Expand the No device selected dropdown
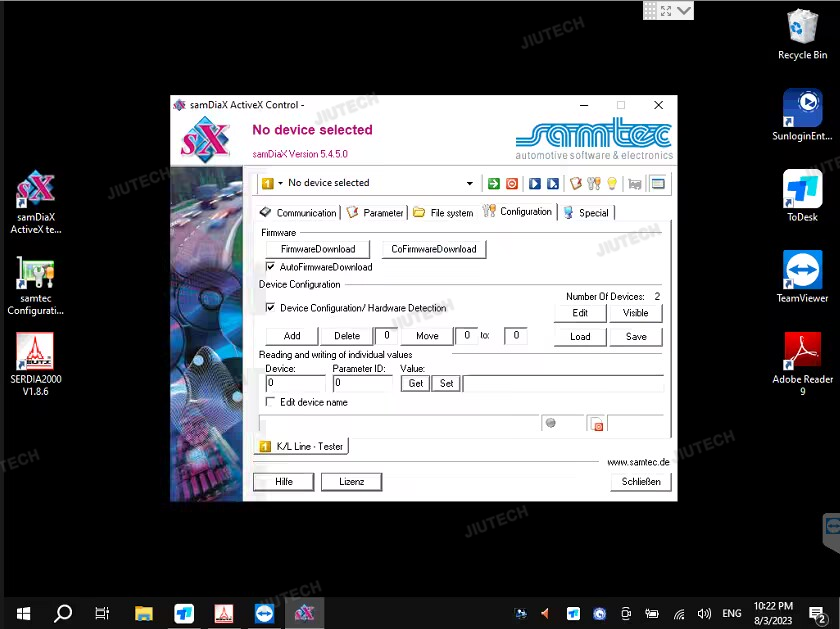 tap(469, 183)
